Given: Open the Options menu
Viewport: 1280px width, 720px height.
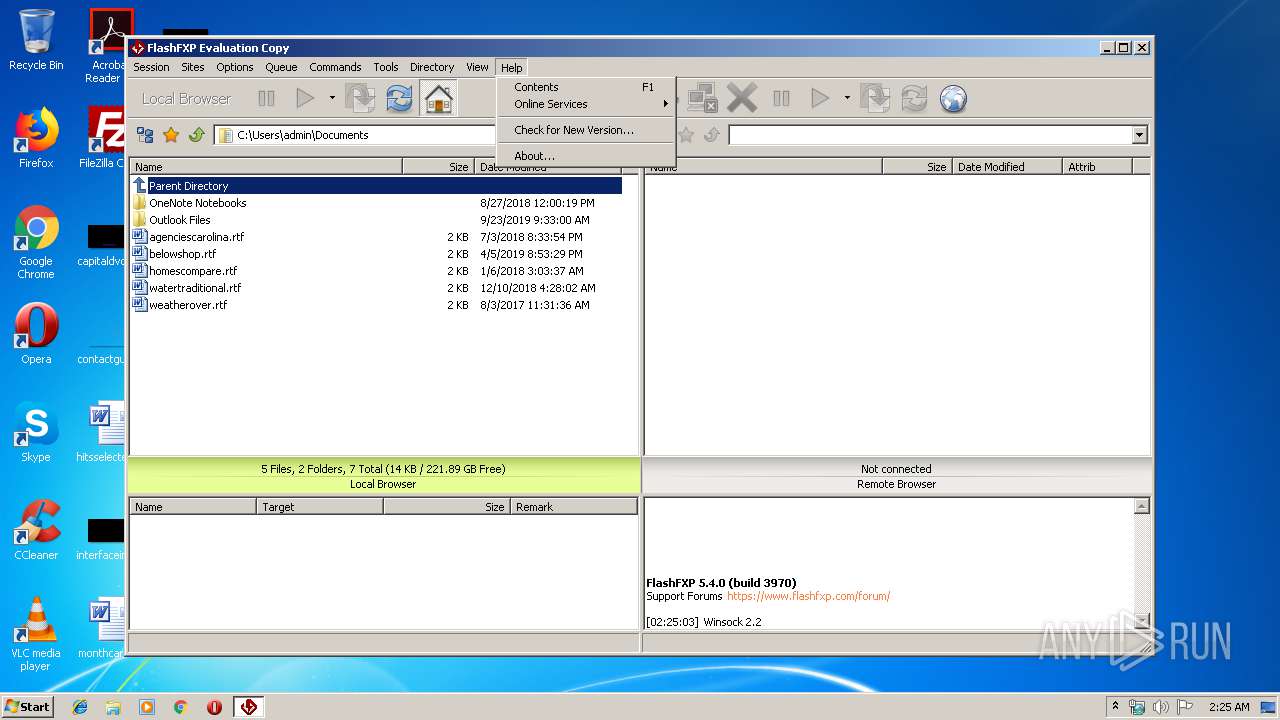Looking at the screenshot, I should tap(235, 67).
